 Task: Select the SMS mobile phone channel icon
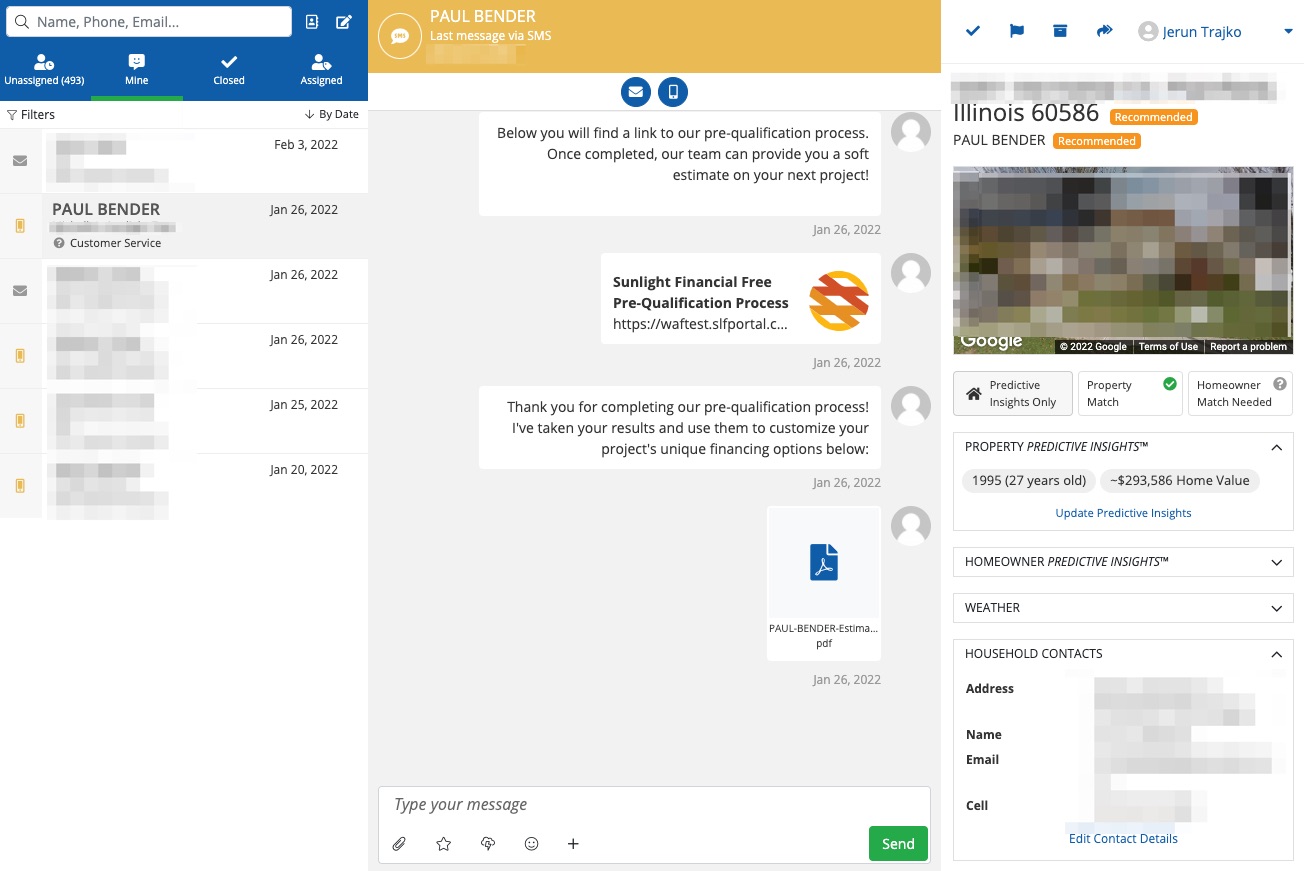tap(673, 93)
